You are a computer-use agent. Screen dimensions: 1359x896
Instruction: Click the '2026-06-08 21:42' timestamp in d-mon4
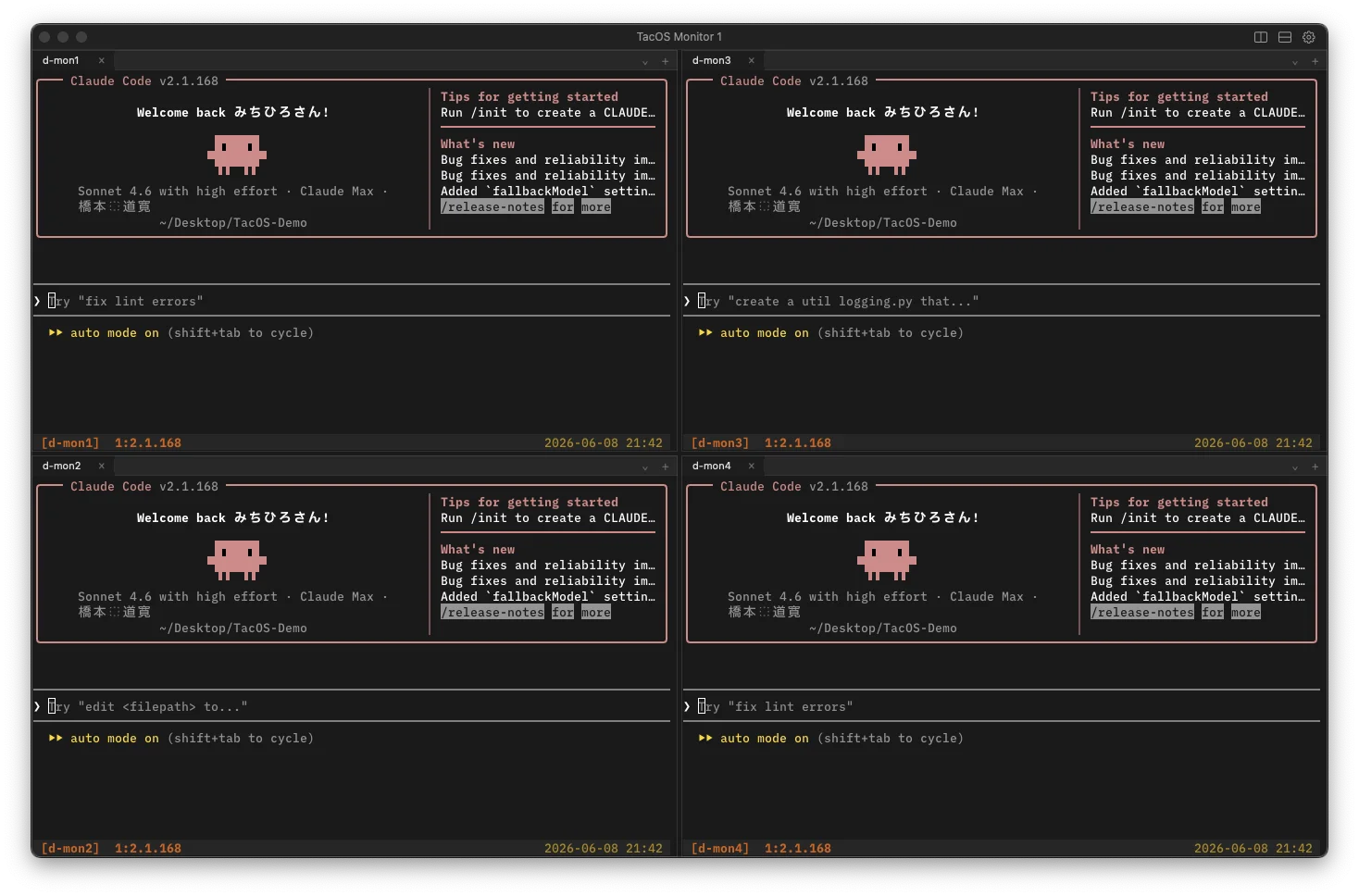coord(1253,849)
